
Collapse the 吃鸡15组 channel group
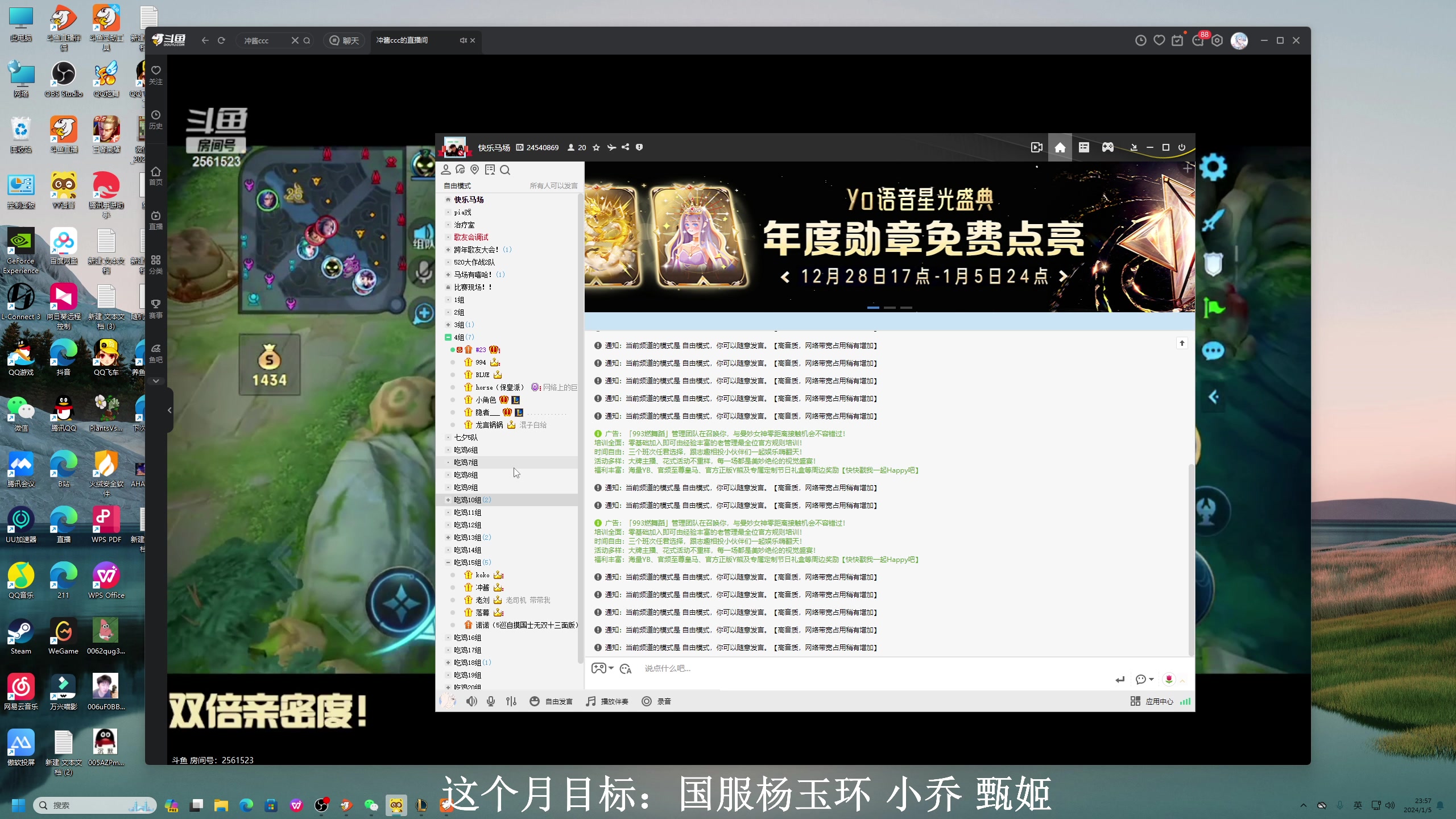(x=448, y=562)
